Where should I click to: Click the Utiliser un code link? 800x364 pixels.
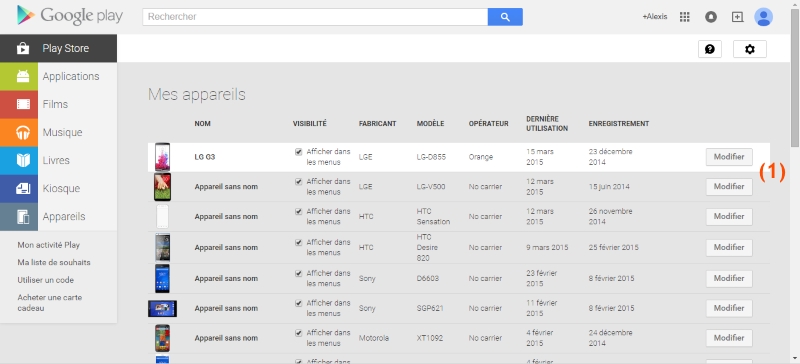45,280
